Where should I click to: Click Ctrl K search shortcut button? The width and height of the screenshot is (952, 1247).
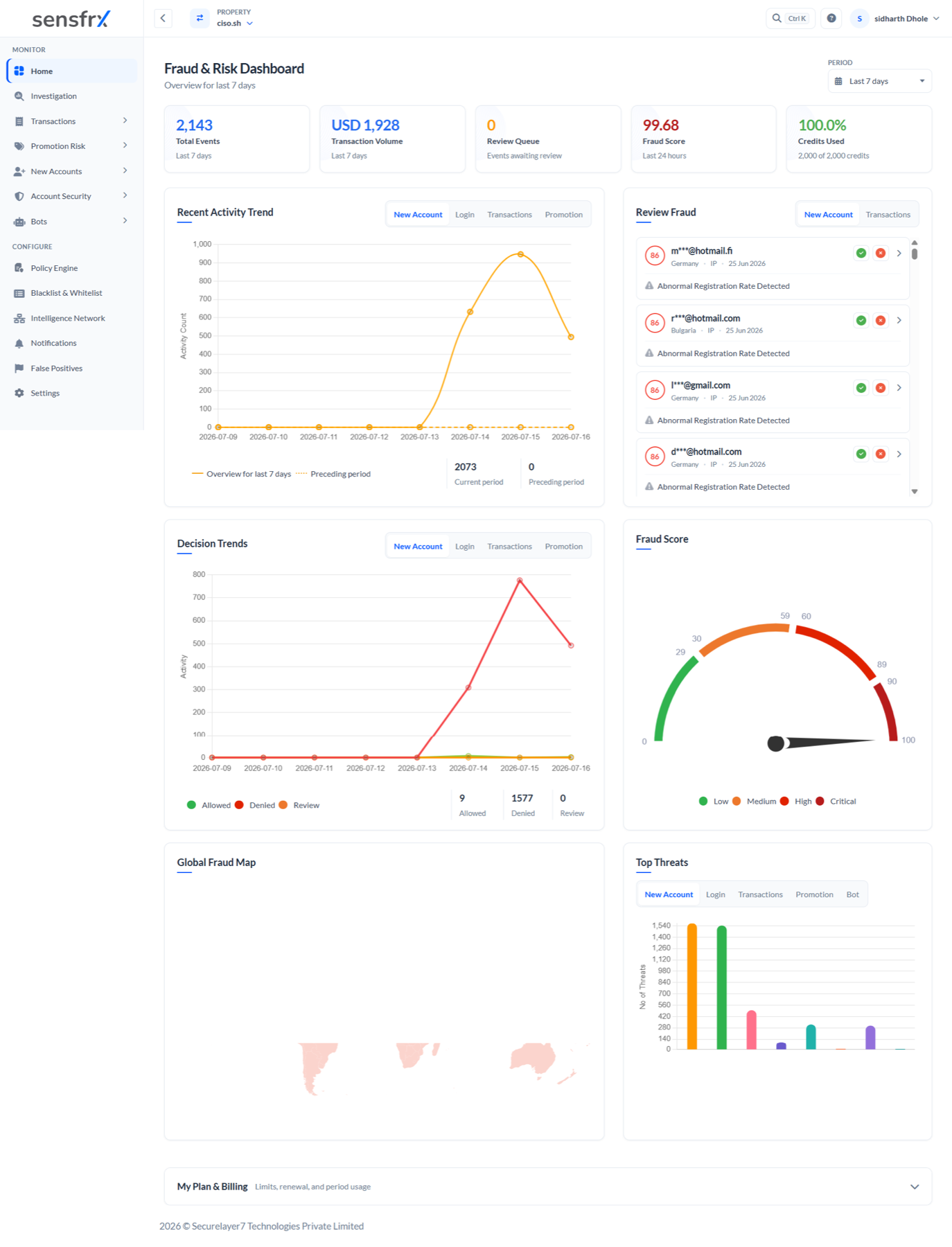pos(797,19)
